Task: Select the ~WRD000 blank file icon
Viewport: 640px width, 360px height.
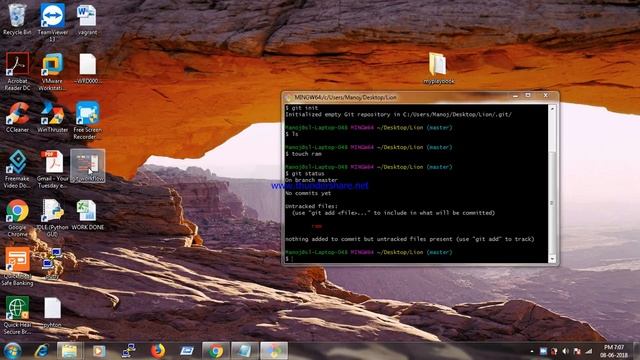Action: click(x=87, y=68)
